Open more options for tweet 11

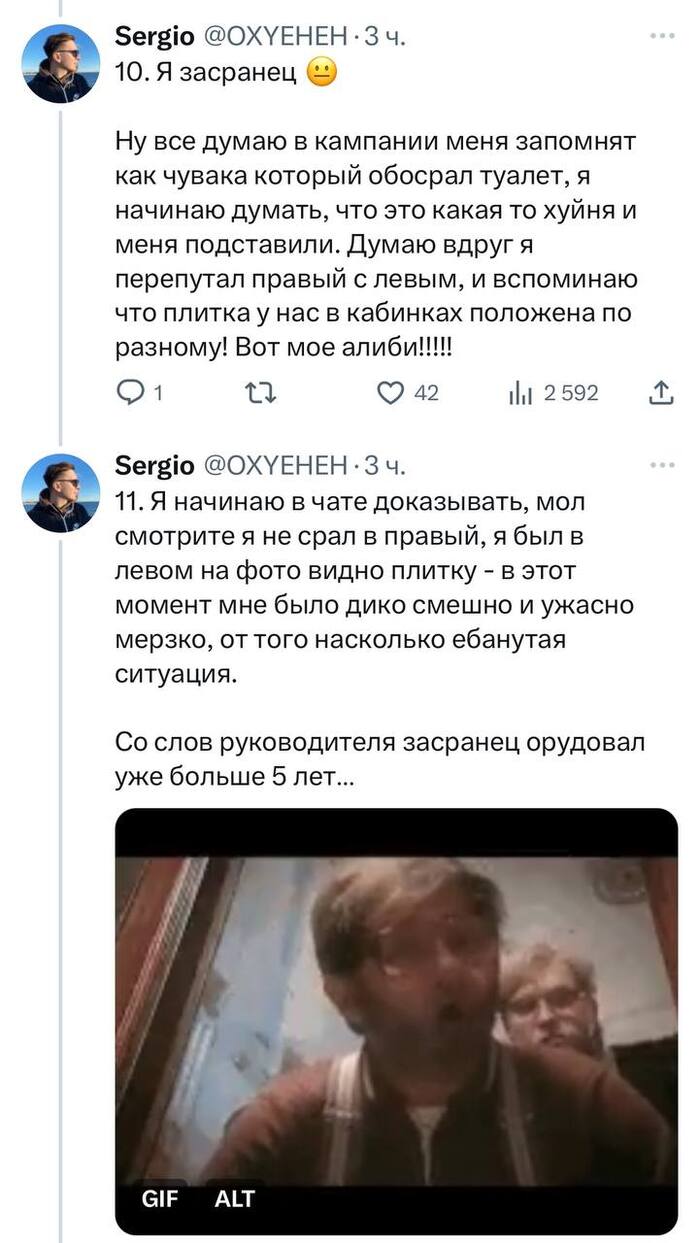pos(662,465)
